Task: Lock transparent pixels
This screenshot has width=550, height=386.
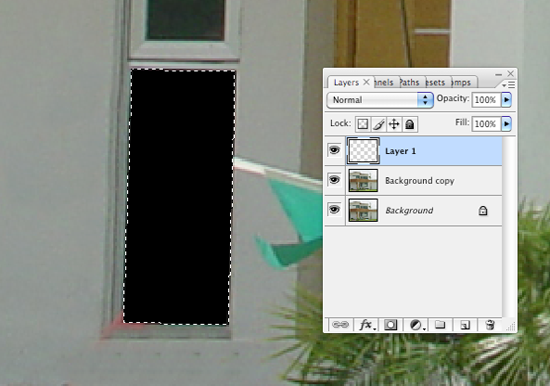Action: tap(363, 124)
